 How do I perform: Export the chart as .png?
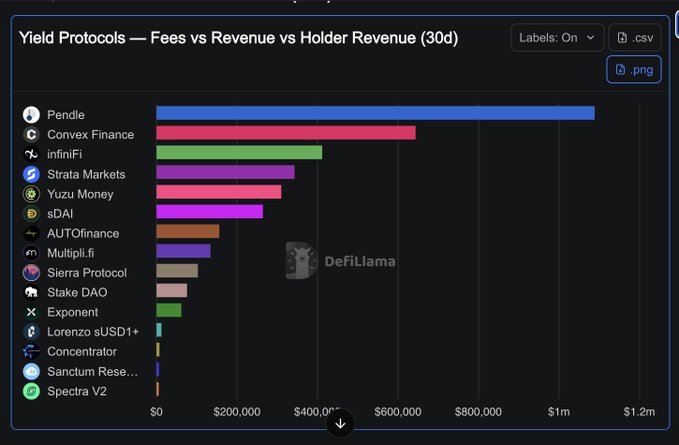634,69
